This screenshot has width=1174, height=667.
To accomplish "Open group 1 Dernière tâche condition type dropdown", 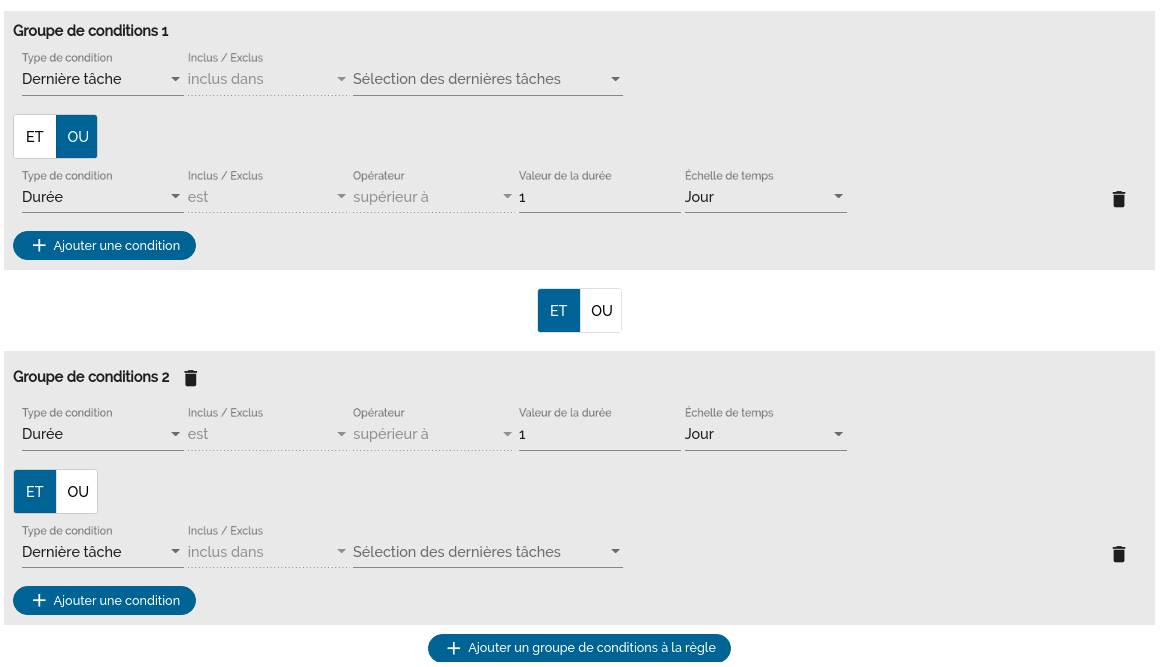I will pos(101,79).
